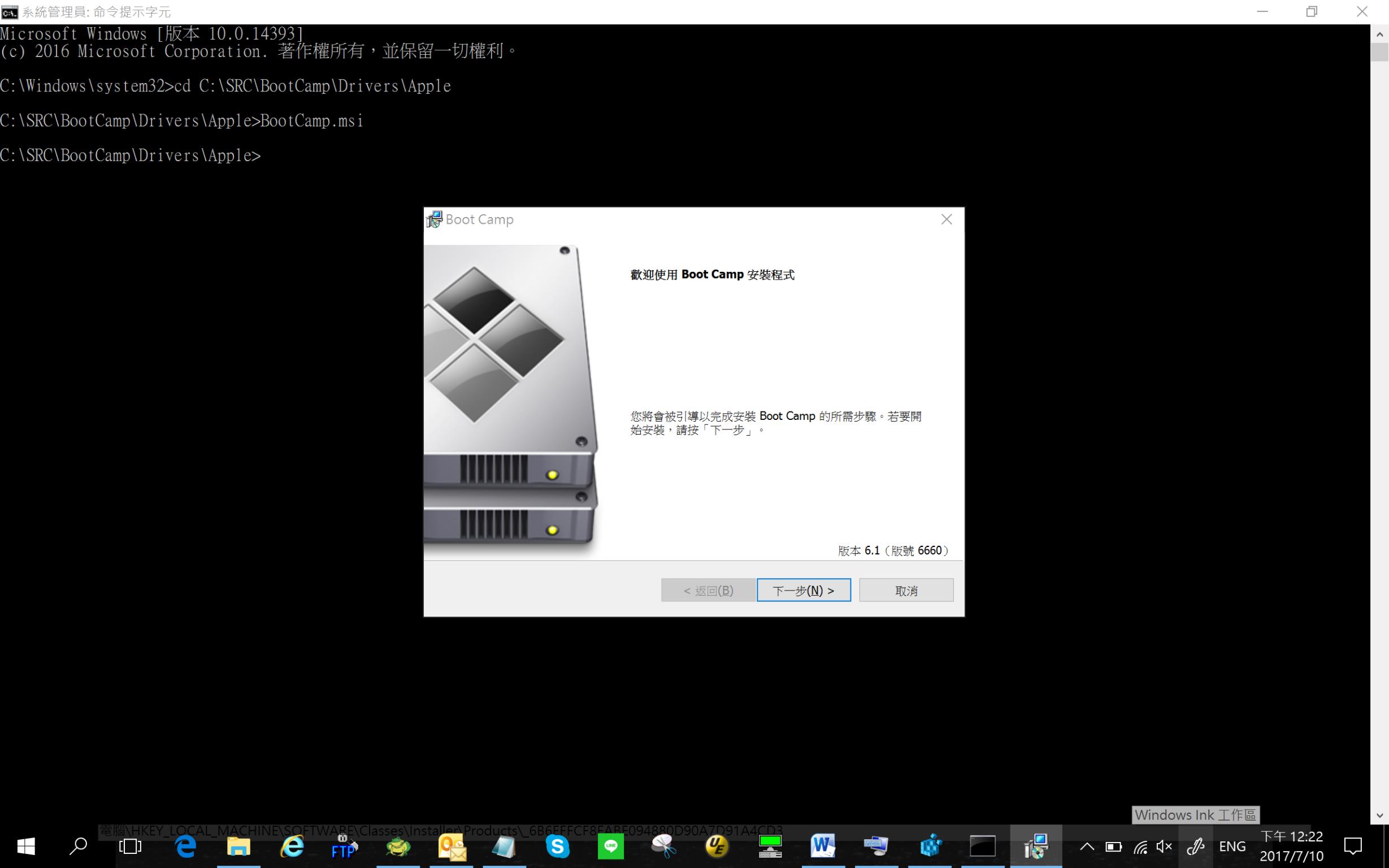Open File Explorer from the taskbar

238,846
